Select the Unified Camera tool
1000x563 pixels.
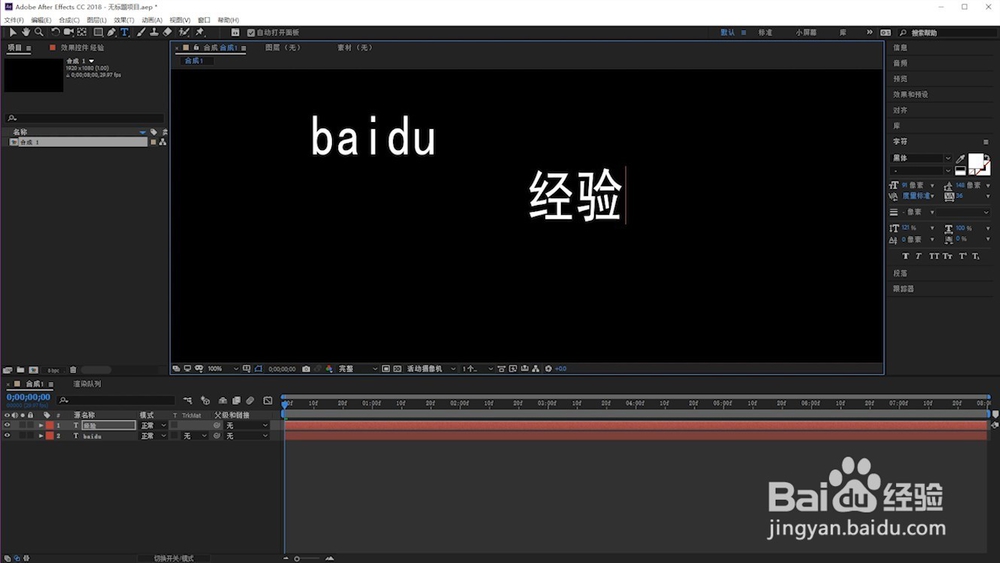(68, 32)
